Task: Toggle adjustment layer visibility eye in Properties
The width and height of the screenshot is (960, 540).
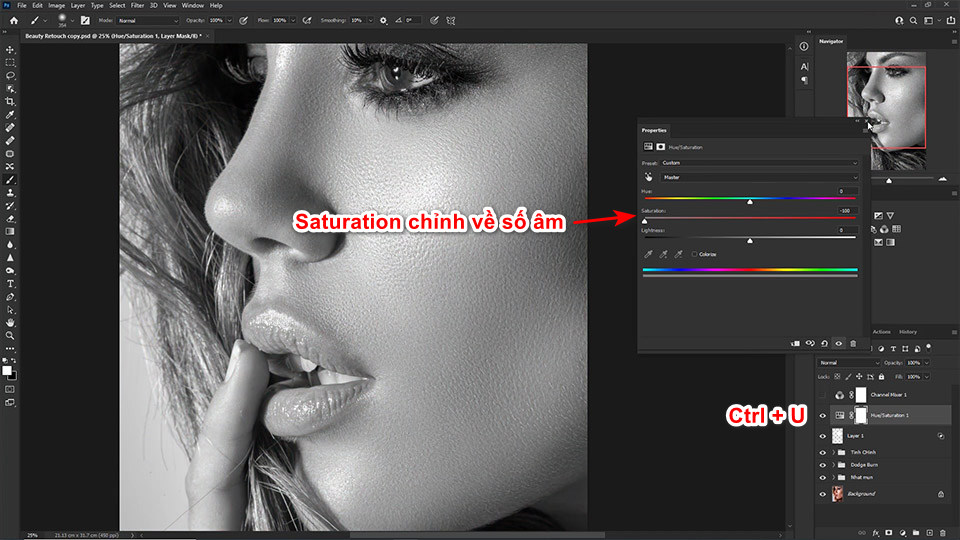Action: (839, 343)
